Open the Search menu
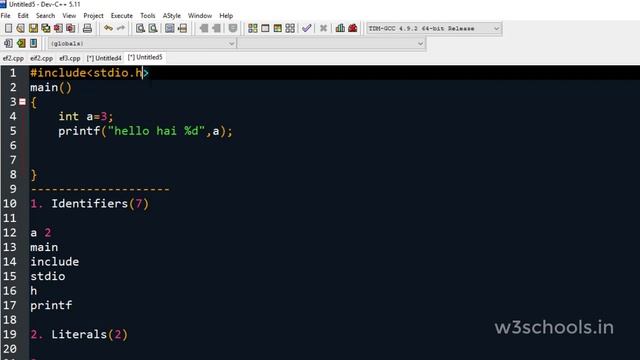Viewport: 640px width, 360px height. (x=45, y=16)
